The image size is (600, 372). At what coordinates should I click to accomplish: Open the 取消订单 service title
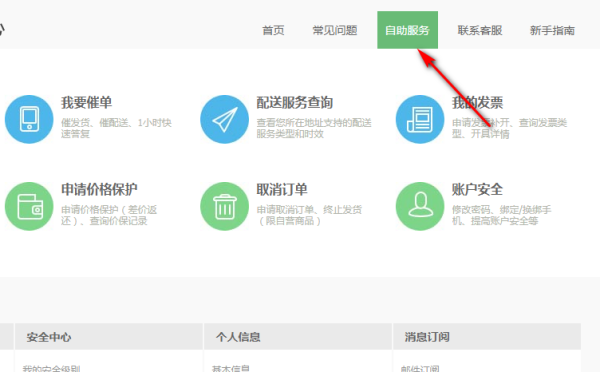(x=282, y=189)
